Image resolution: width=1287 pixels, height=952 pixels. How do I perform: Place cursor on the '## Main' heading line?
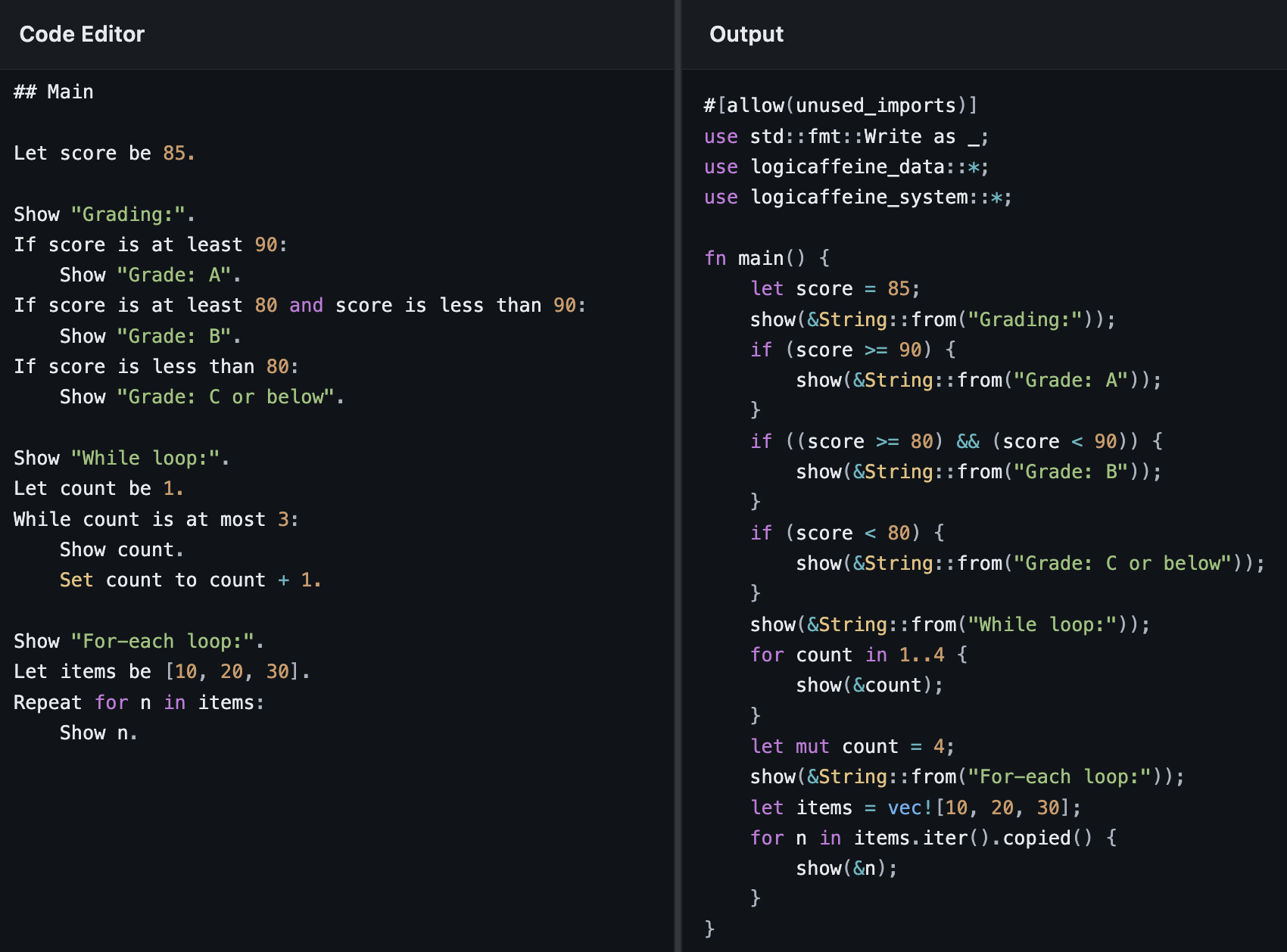coord(54,92)
